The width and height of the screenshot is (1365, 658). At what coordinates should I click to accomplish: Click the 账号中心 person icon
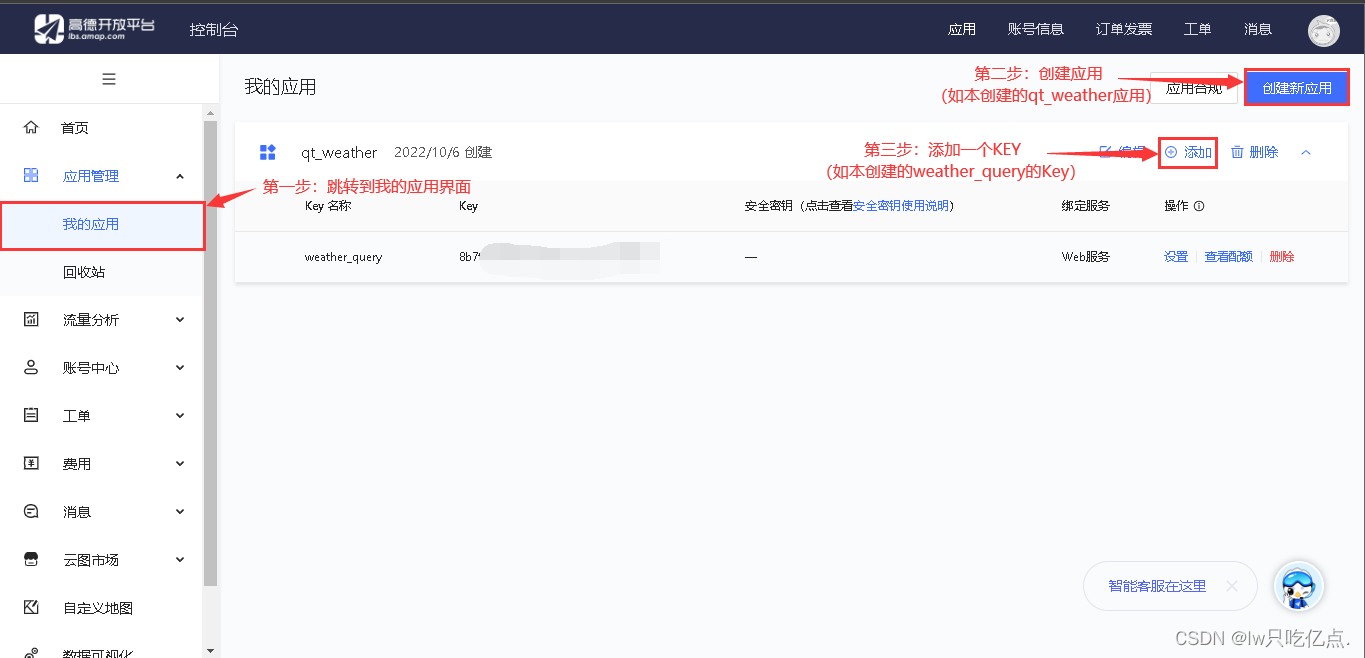point(31,367)
